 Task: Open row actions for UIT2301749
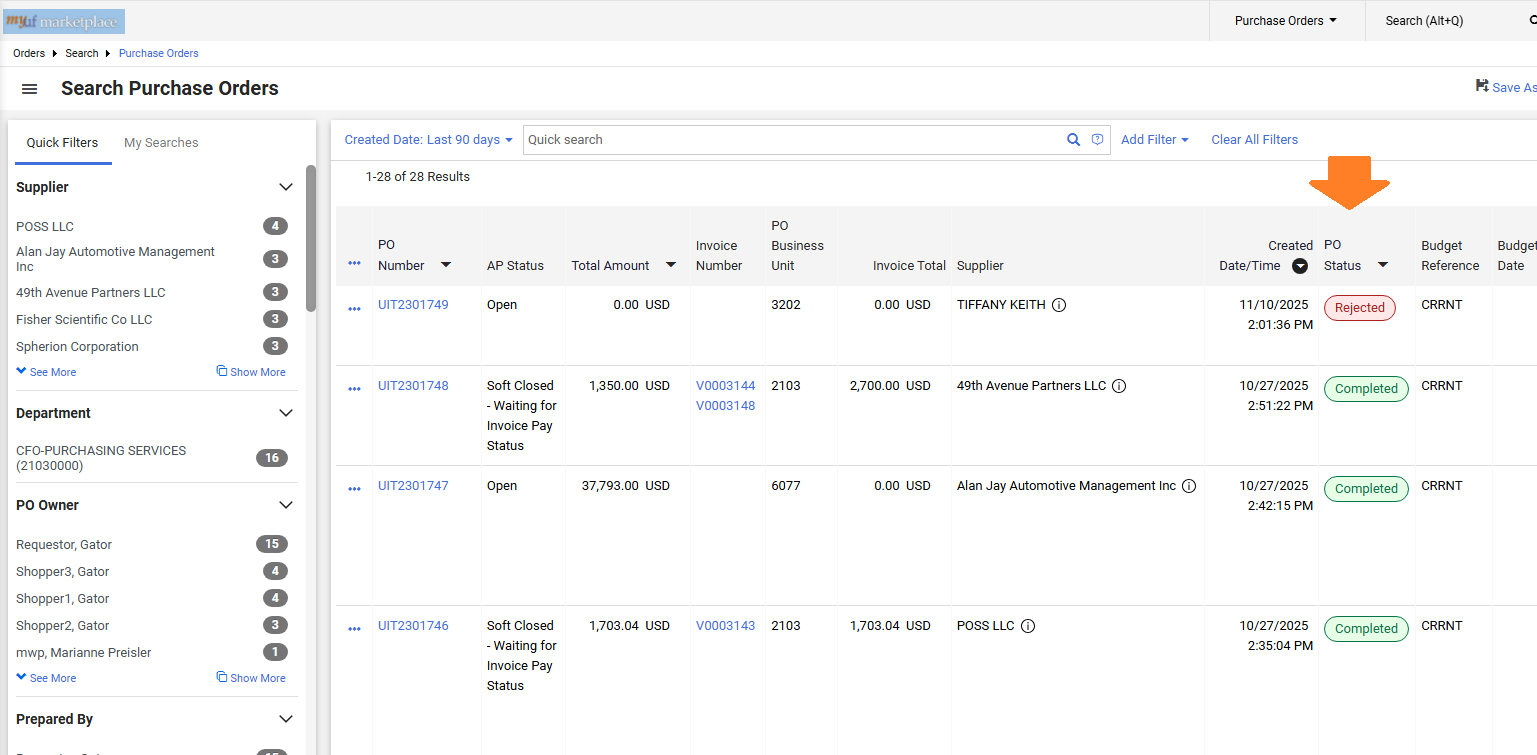354,309
